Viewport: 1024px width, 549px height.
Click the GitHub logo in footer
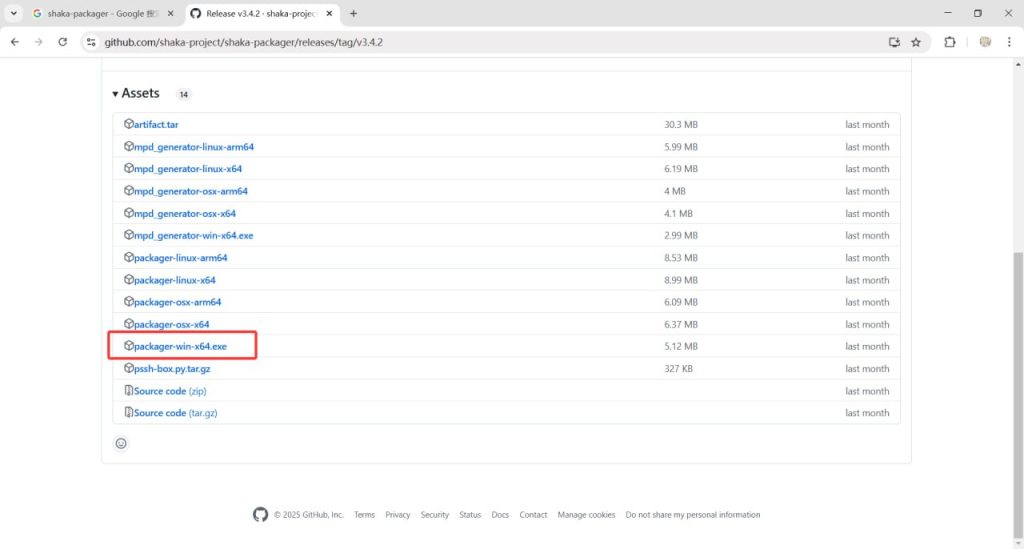(261, 514)
